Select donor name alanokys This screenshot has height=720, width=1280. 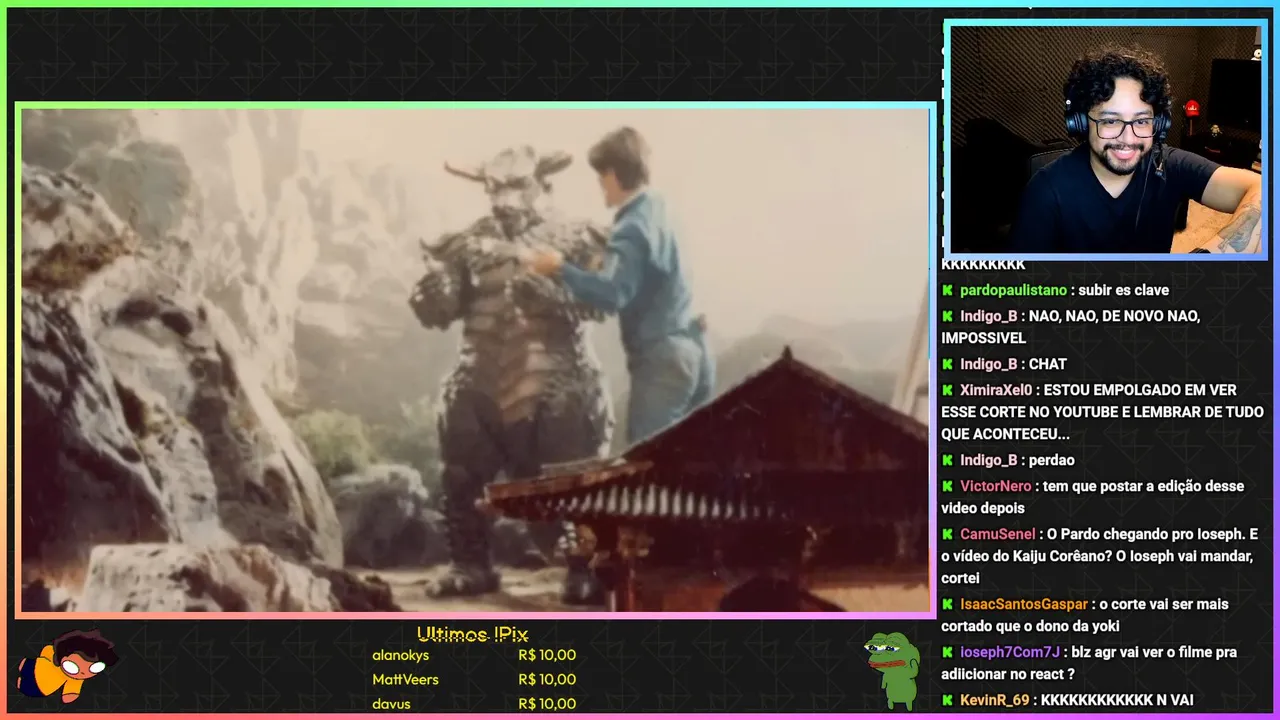tap(400, 656)
